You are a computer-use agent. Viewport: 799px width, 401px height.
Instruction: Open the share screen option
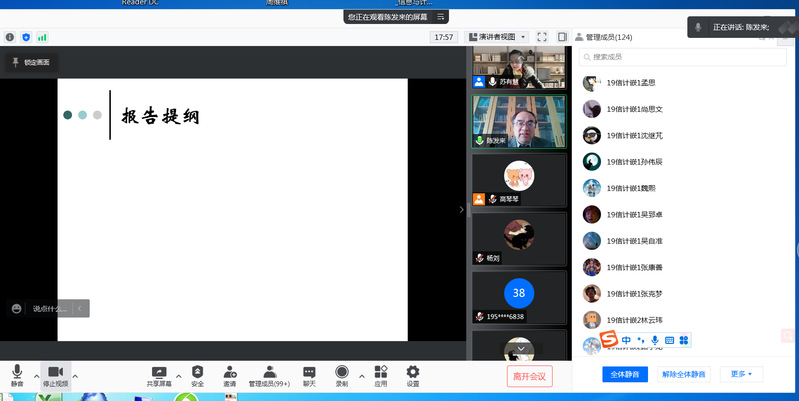coord(158,374)
